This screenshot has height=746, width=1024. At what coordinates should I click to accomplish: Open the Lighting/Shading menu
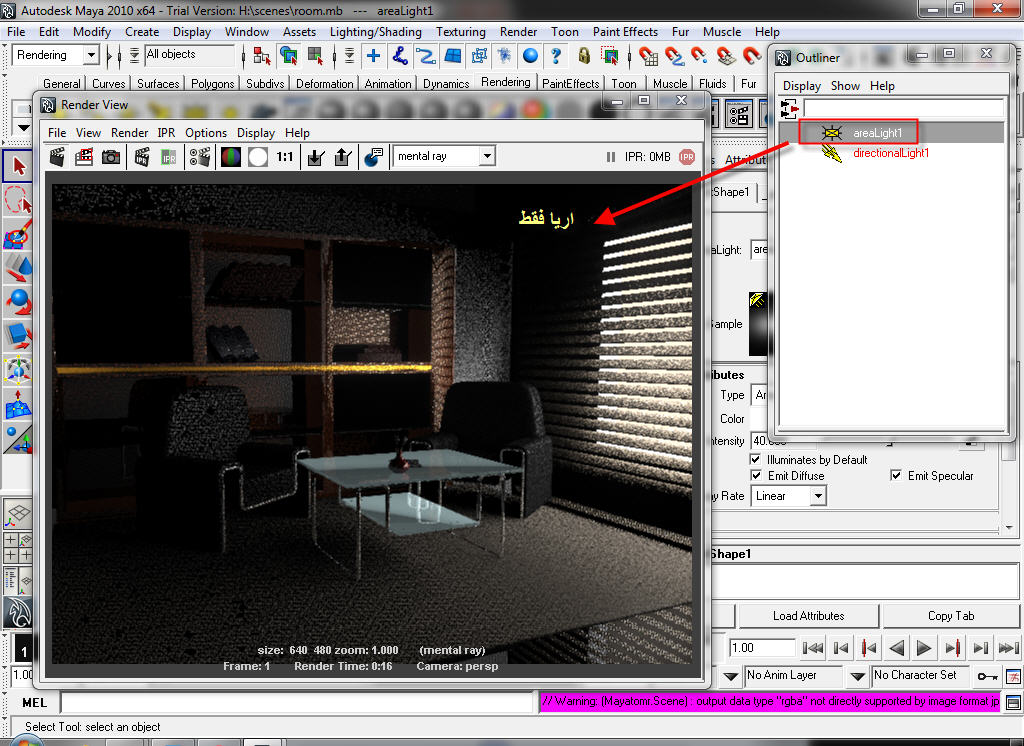376,31
